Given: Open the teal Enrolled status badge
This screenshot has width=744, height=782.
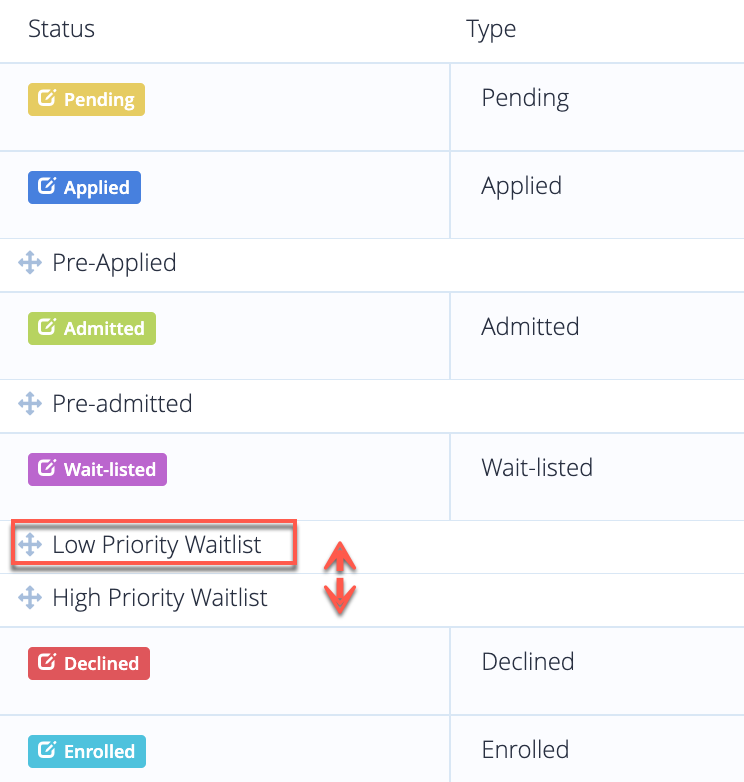Looking at the screenshot, I should point(87,751).
